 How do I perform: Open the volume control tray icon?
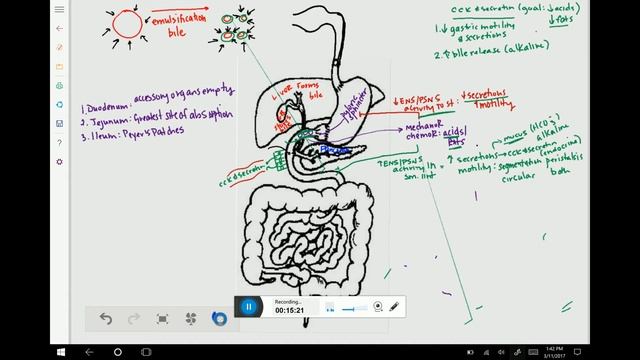point(501,352)
